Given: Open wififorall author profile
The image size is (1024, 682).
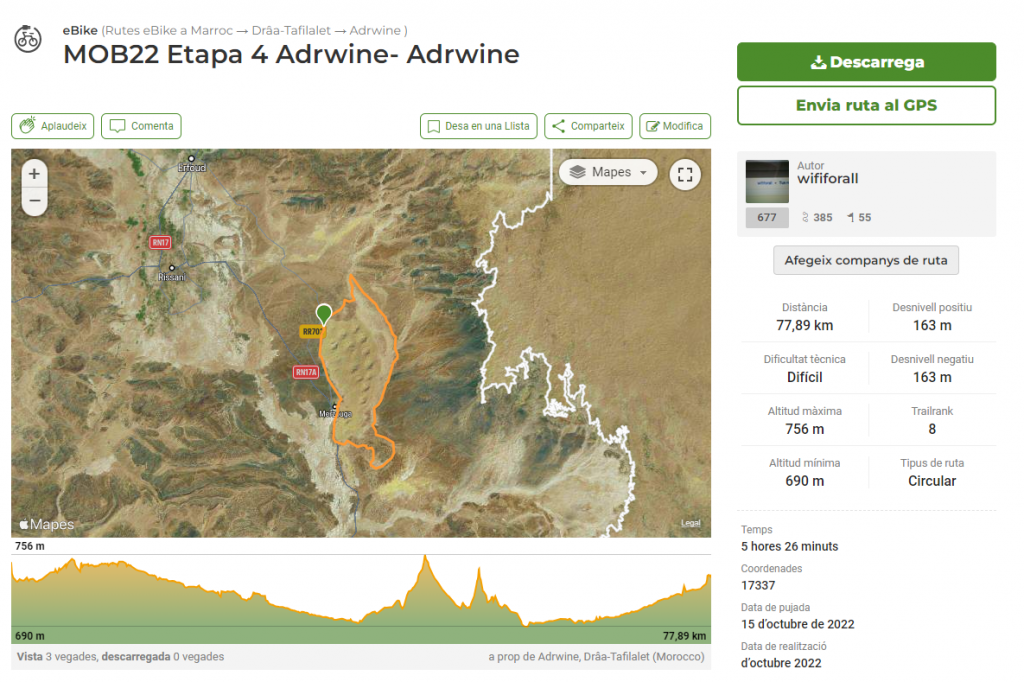Looking at the screenshot, I should coord(828,179).
